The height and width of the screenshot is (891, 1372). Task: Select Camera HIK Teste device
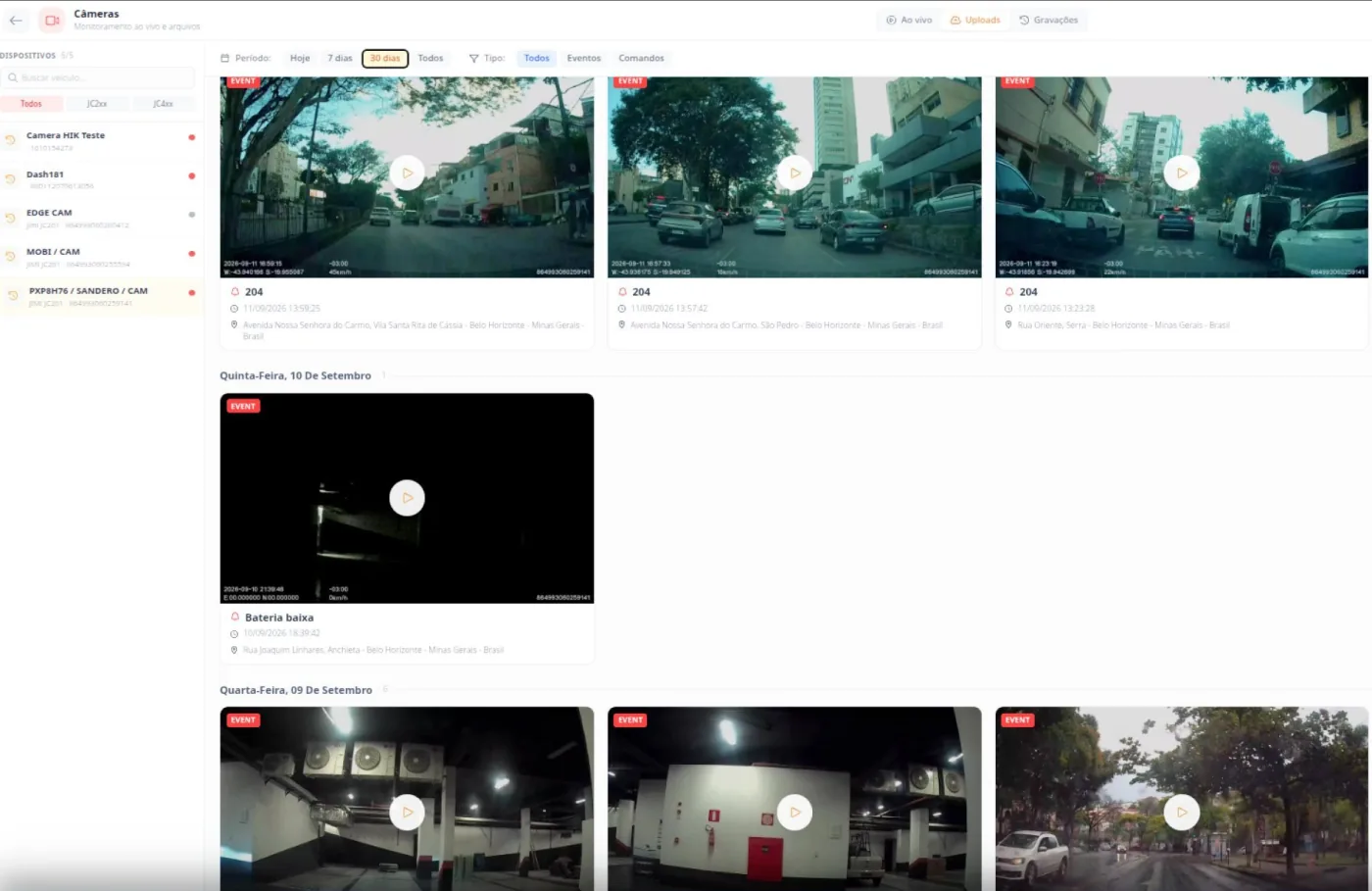[x=102, y=140]
